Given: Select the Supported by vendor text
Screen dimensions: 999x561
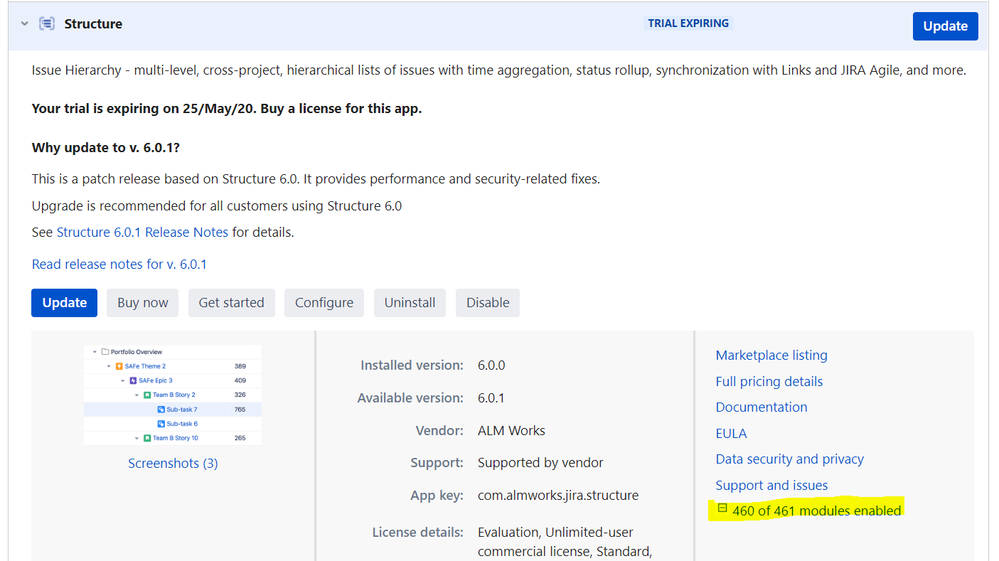Looking at the screenshot, I should pos(540,462).
